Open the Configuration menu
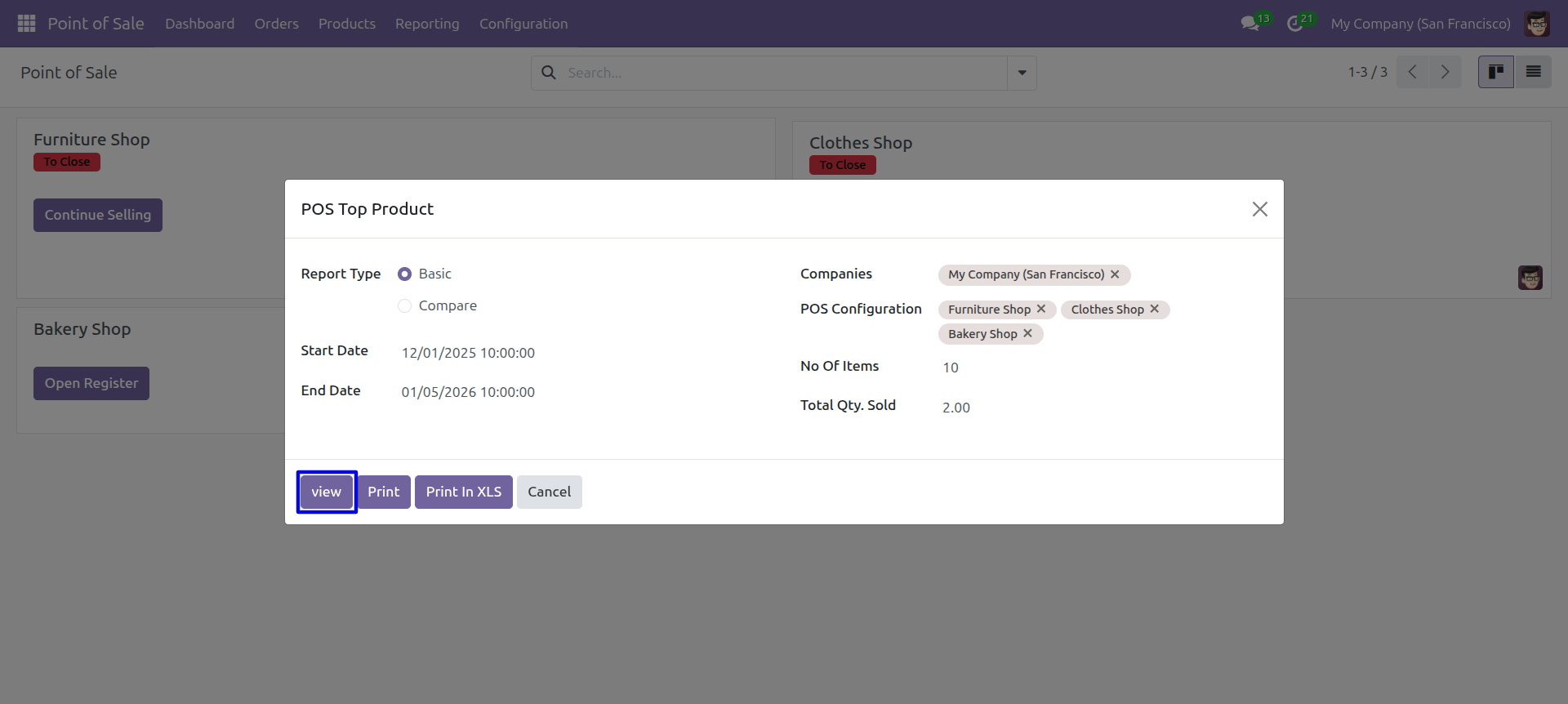1568x704 pixels. [x=523, y=24]
